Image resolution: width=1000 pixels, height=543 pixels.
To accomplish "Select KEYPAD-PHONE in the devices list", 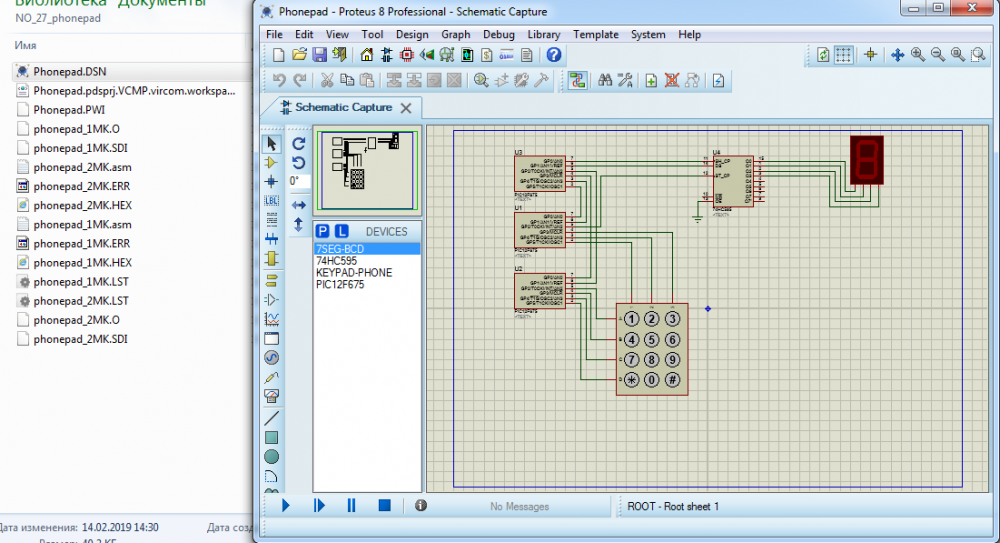I will point(354,272).
